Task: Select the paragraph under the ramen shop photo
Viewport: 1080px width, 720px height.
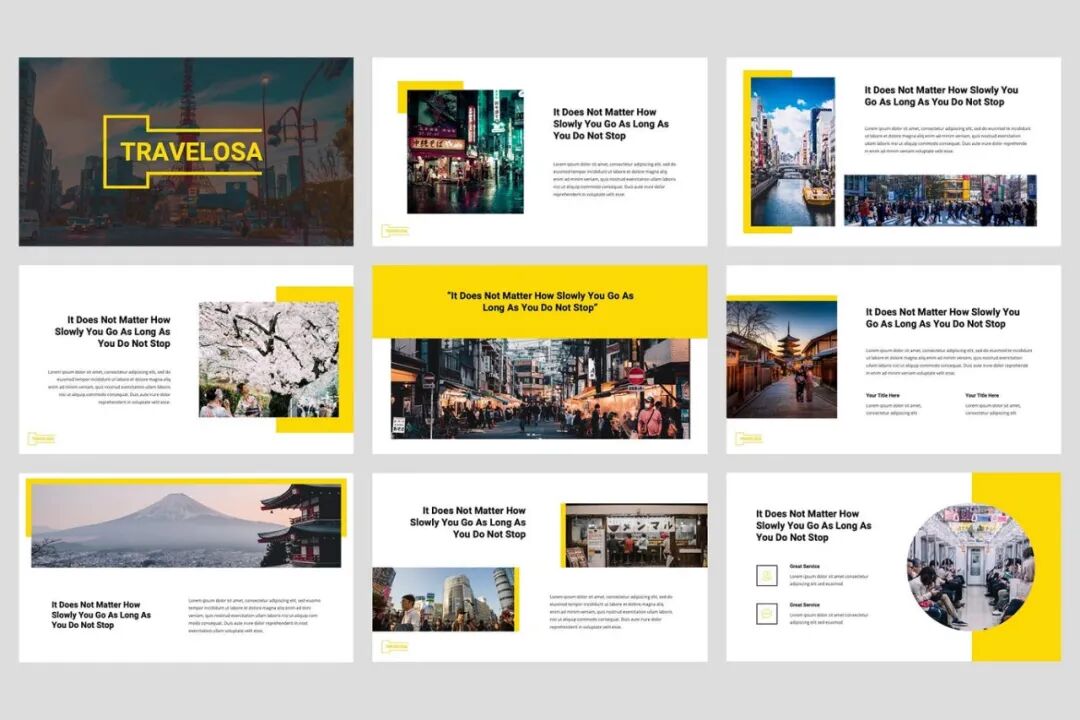Action: click(612, 612)
